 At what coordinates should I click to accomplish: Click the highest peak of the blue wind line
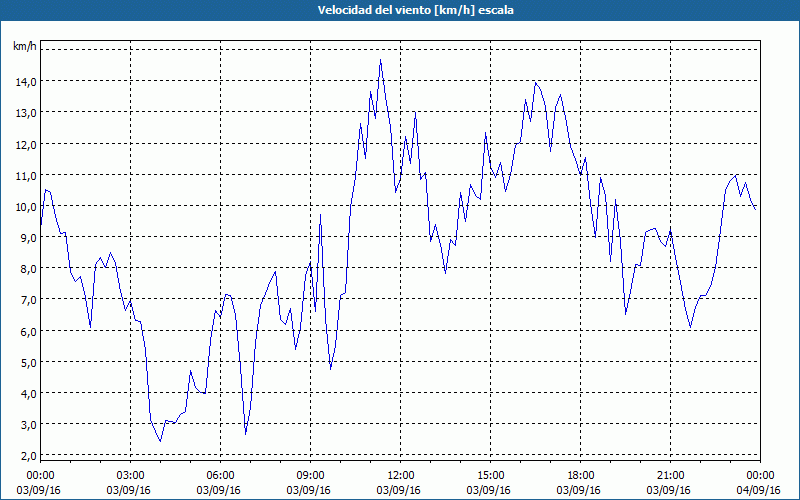tap(381, 60)
